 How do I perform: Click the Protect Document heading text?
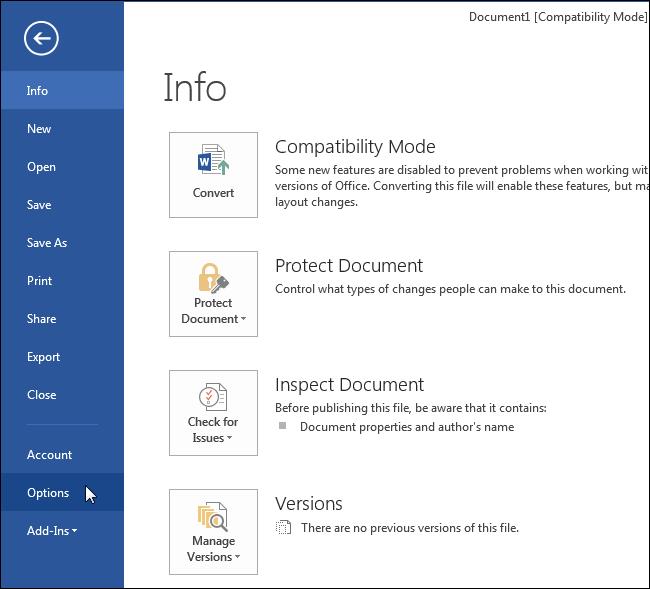tap(349, 266)
